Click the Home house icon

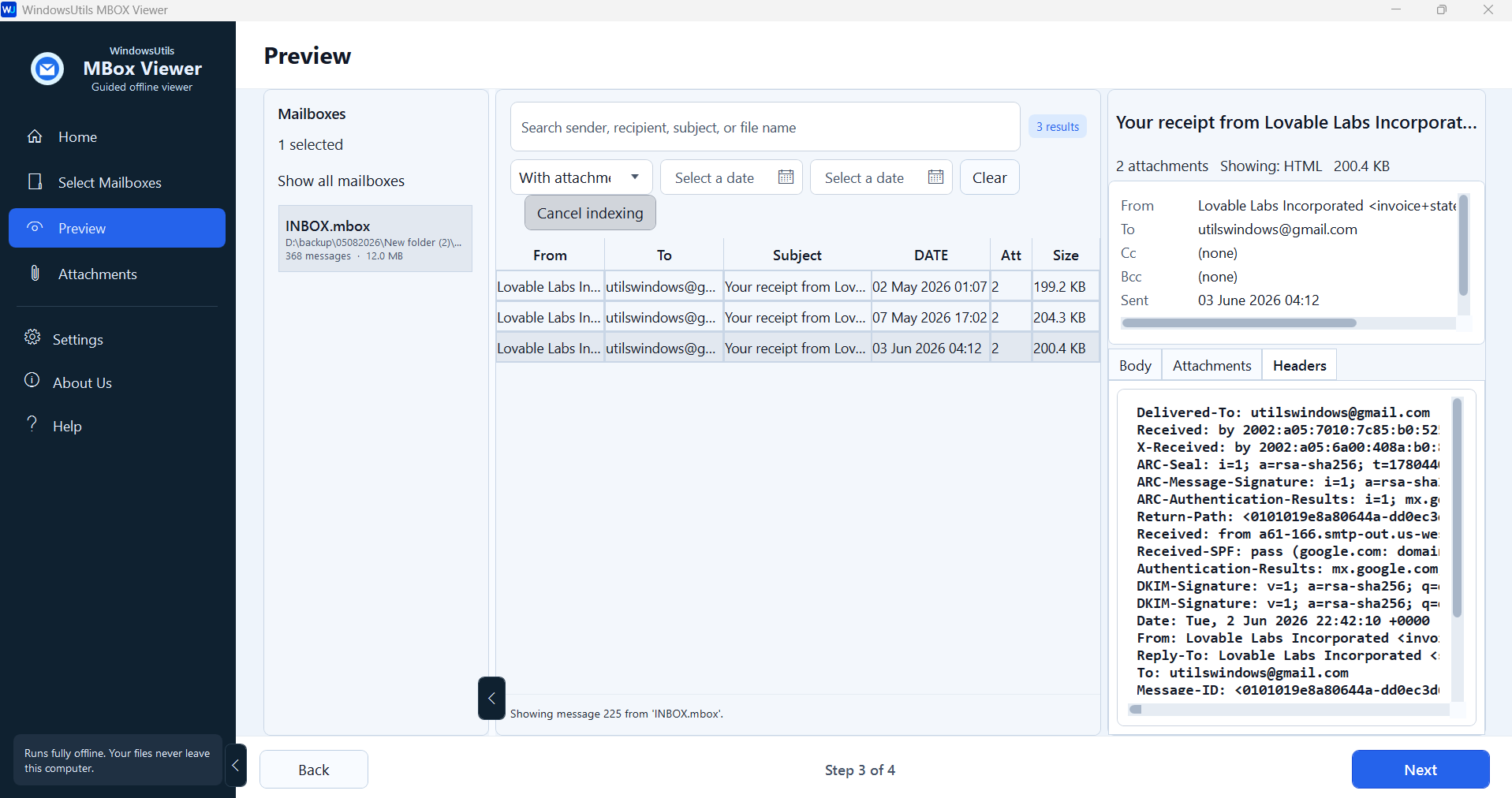[35, 136]
